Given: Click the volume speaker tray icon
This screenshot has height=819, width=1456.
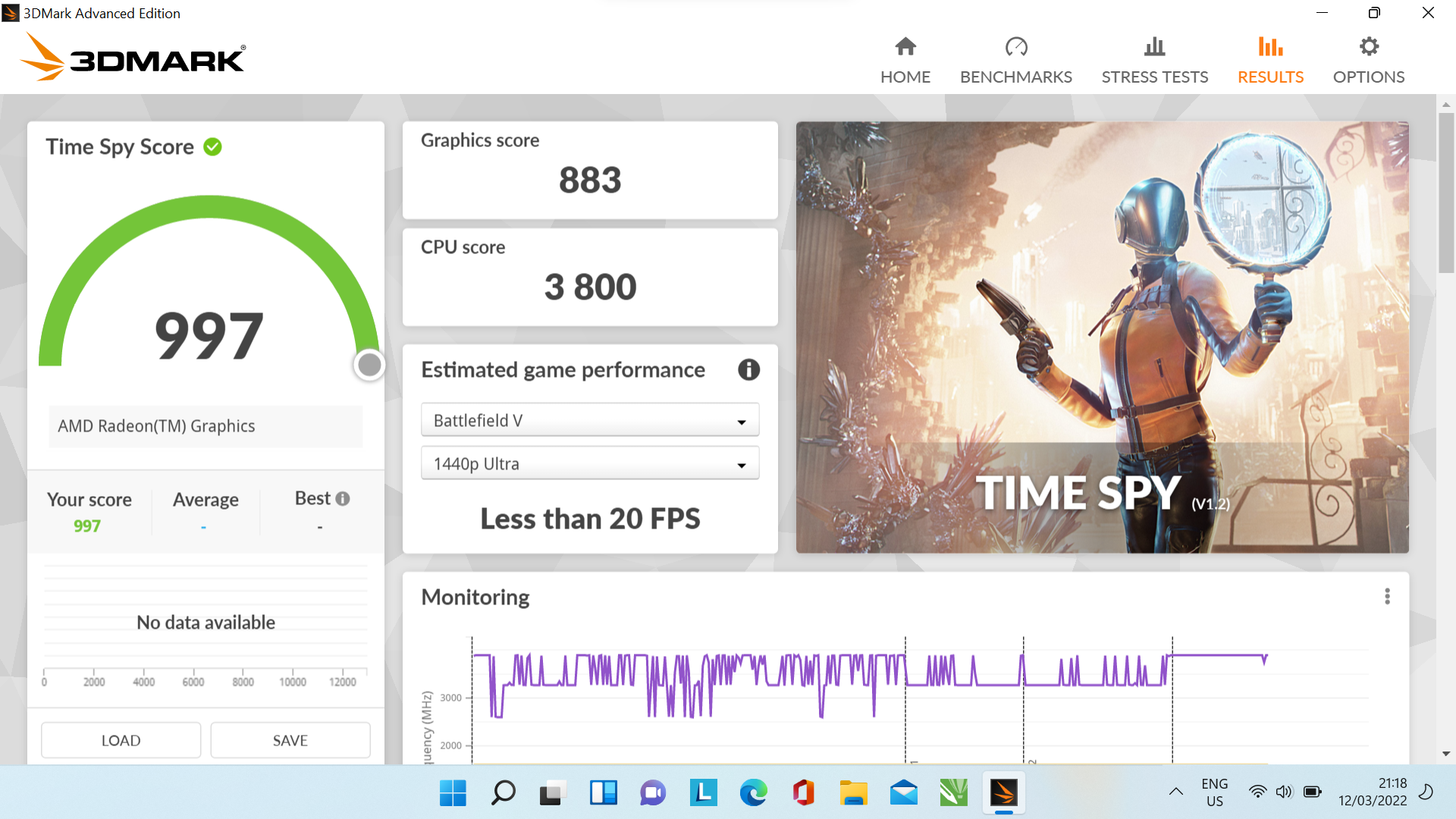Looking at the screenshot, I should coord(1284,792).
